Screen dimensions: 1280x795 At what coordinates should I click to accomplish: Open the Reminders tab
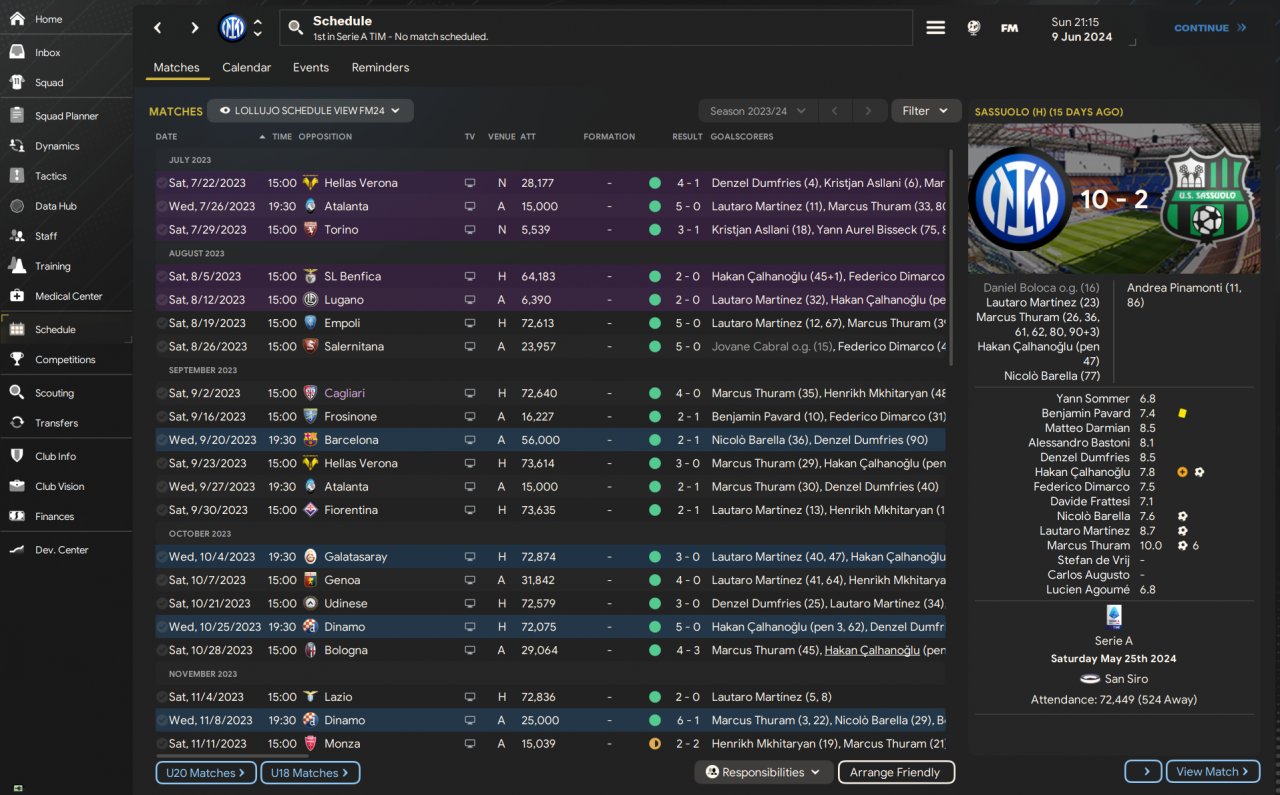tap(380, 68)
